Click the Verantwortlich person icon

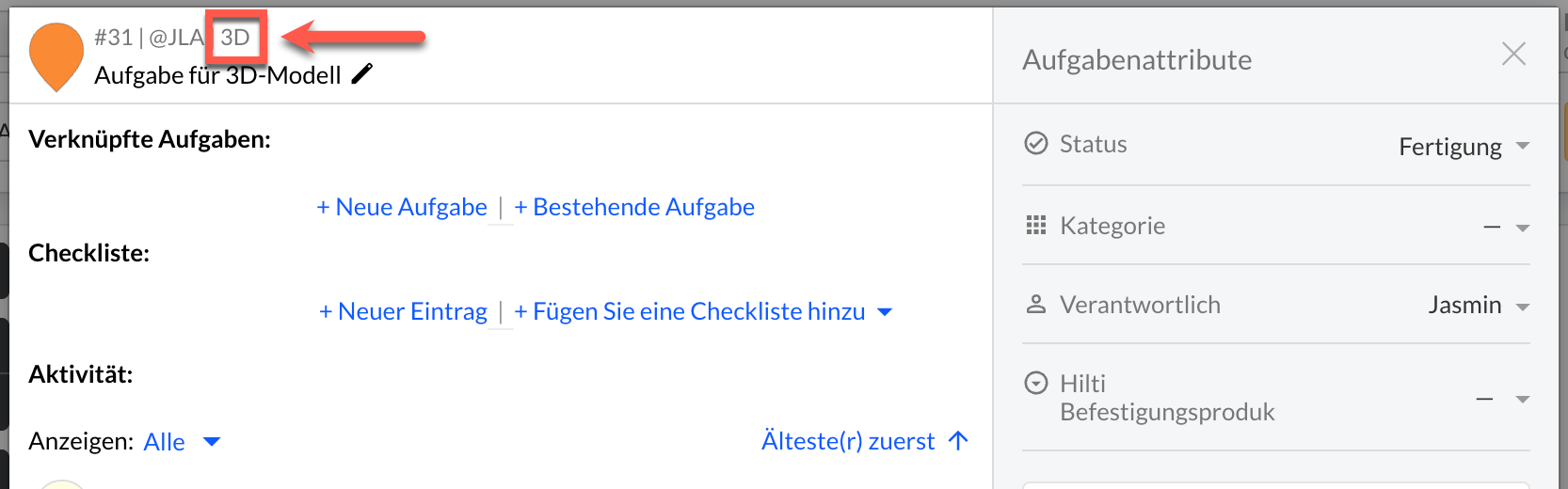pos(1035,304)
